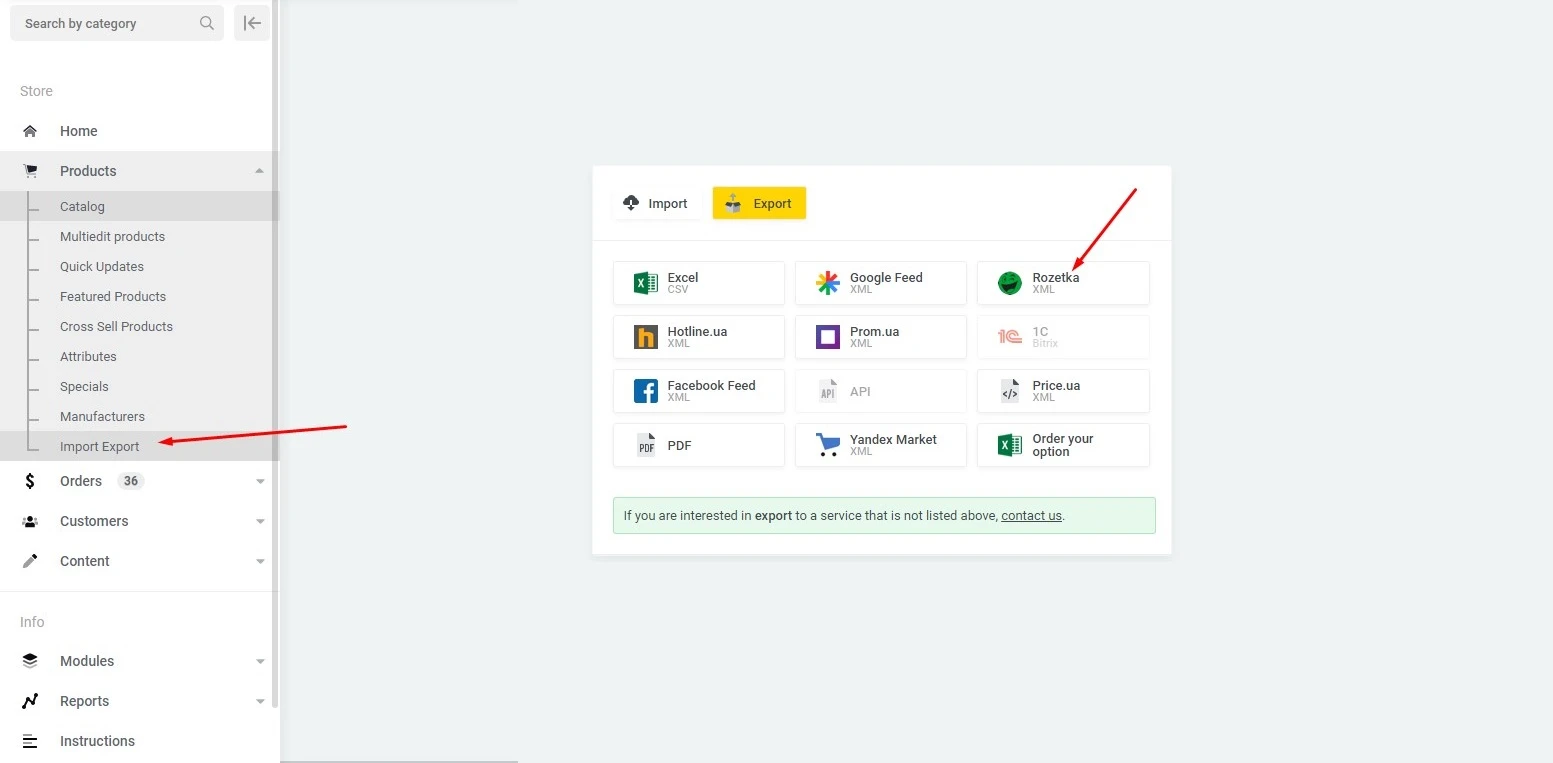Expand the Customers menu section

[x=260, y=521]
